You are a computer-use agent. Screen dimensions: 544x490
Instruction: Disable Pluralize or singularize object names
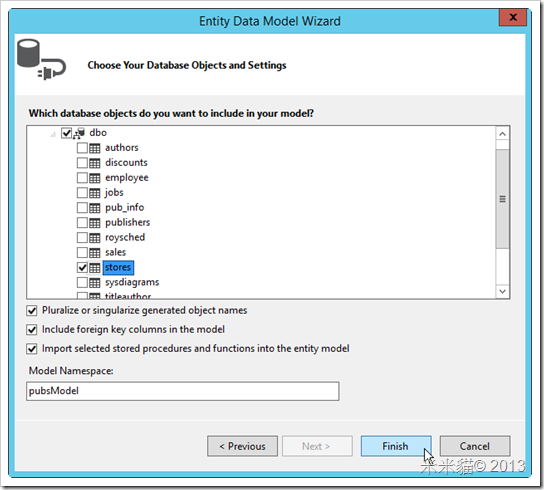[32, 311]
